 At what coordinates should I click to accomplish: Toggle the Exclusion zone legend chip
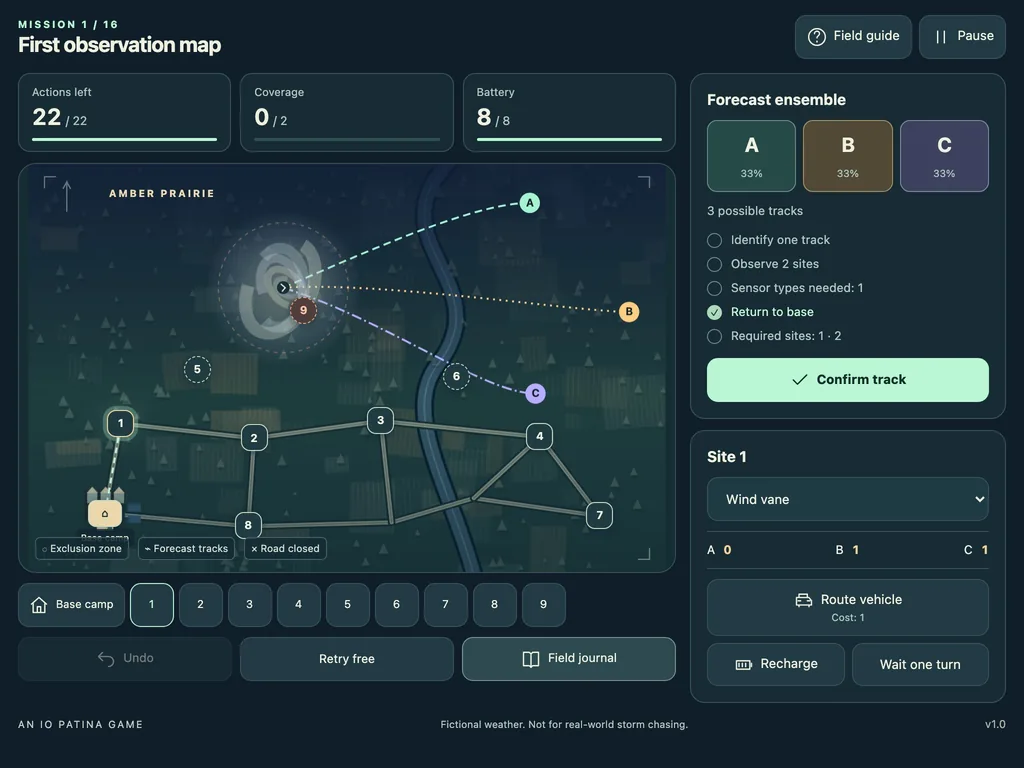pos(82,549)
